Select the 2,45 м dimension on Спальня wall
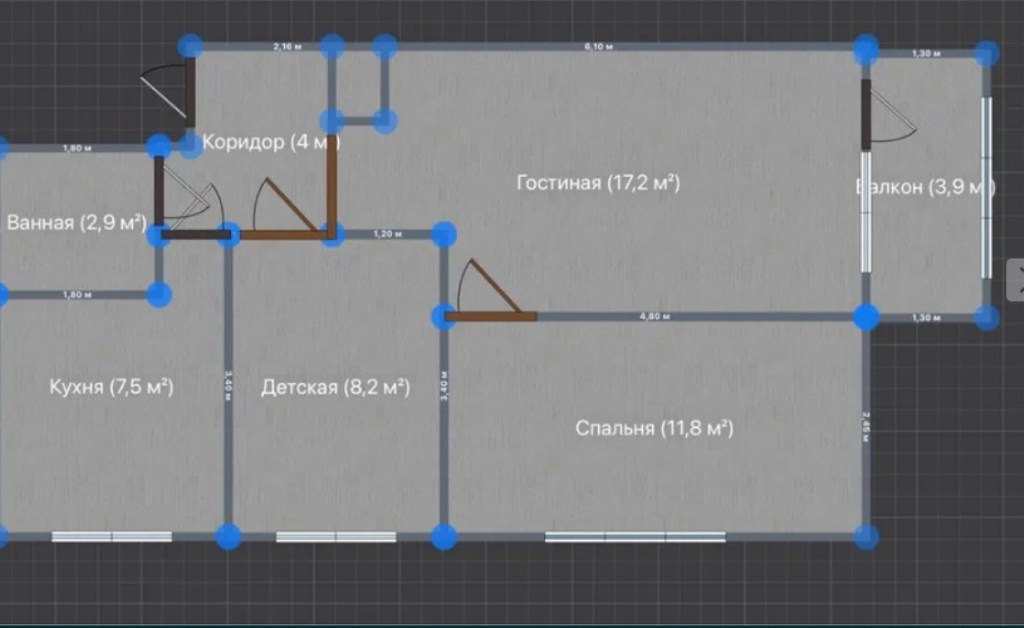This screenshot has width=1024, height=628. click(866, 425)
